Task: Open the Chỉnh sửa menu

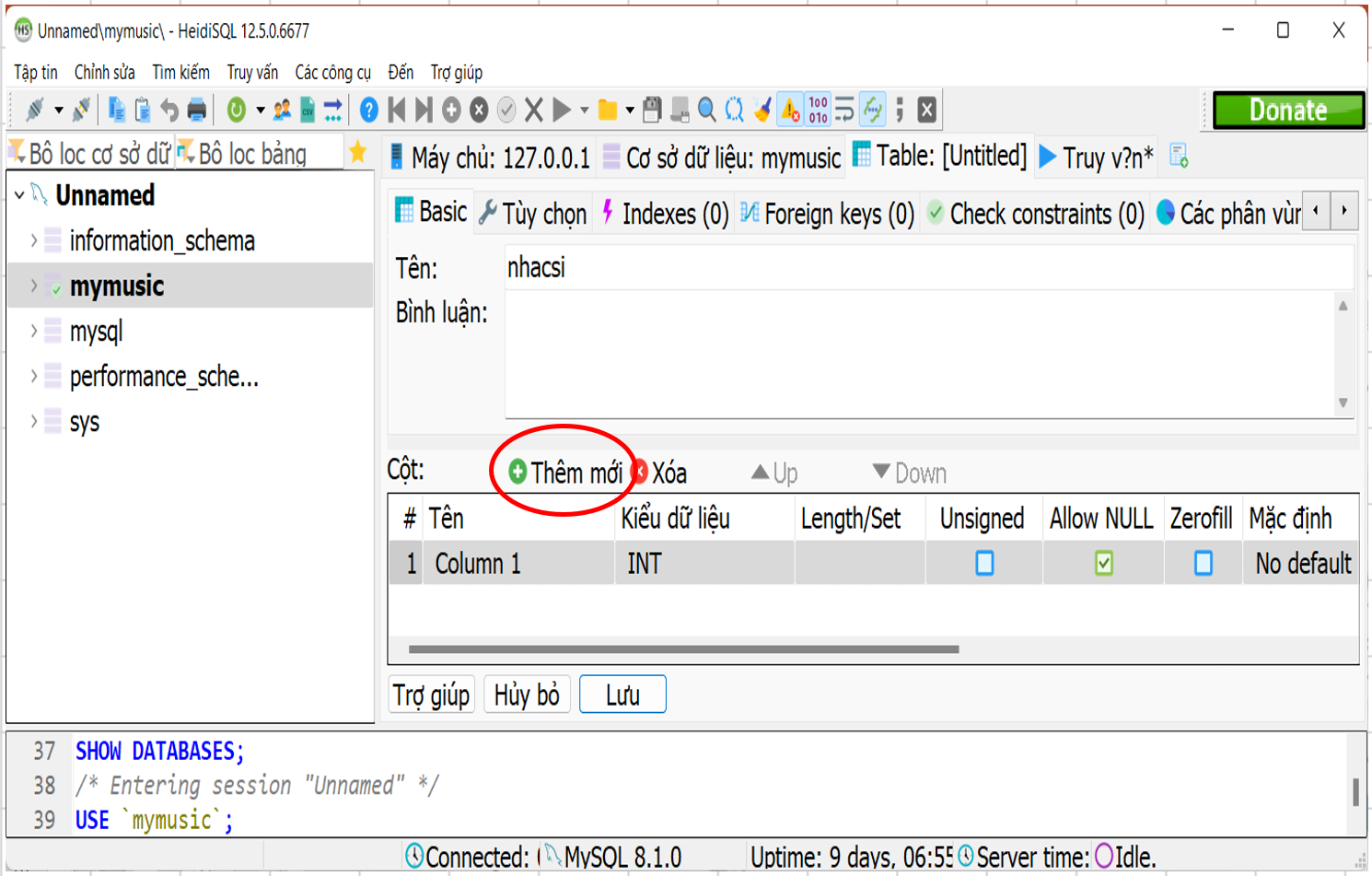Action: tap(105, 72)
